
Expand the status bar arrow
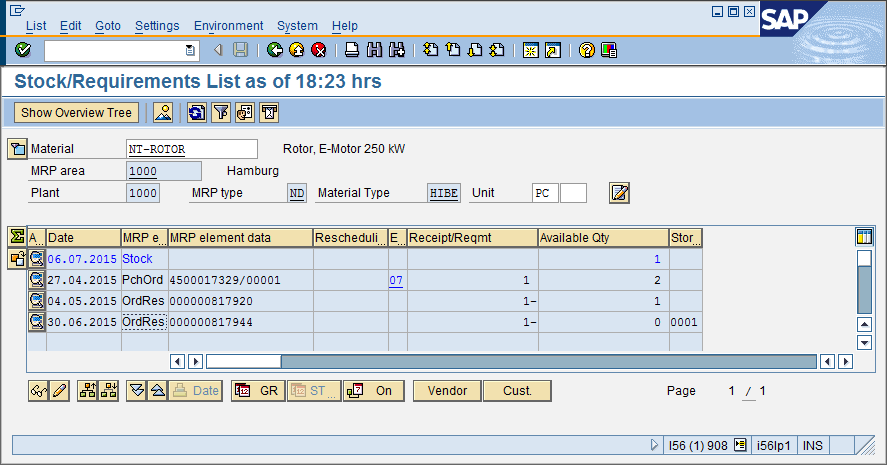pyautogui.click(x=654, y=445)
